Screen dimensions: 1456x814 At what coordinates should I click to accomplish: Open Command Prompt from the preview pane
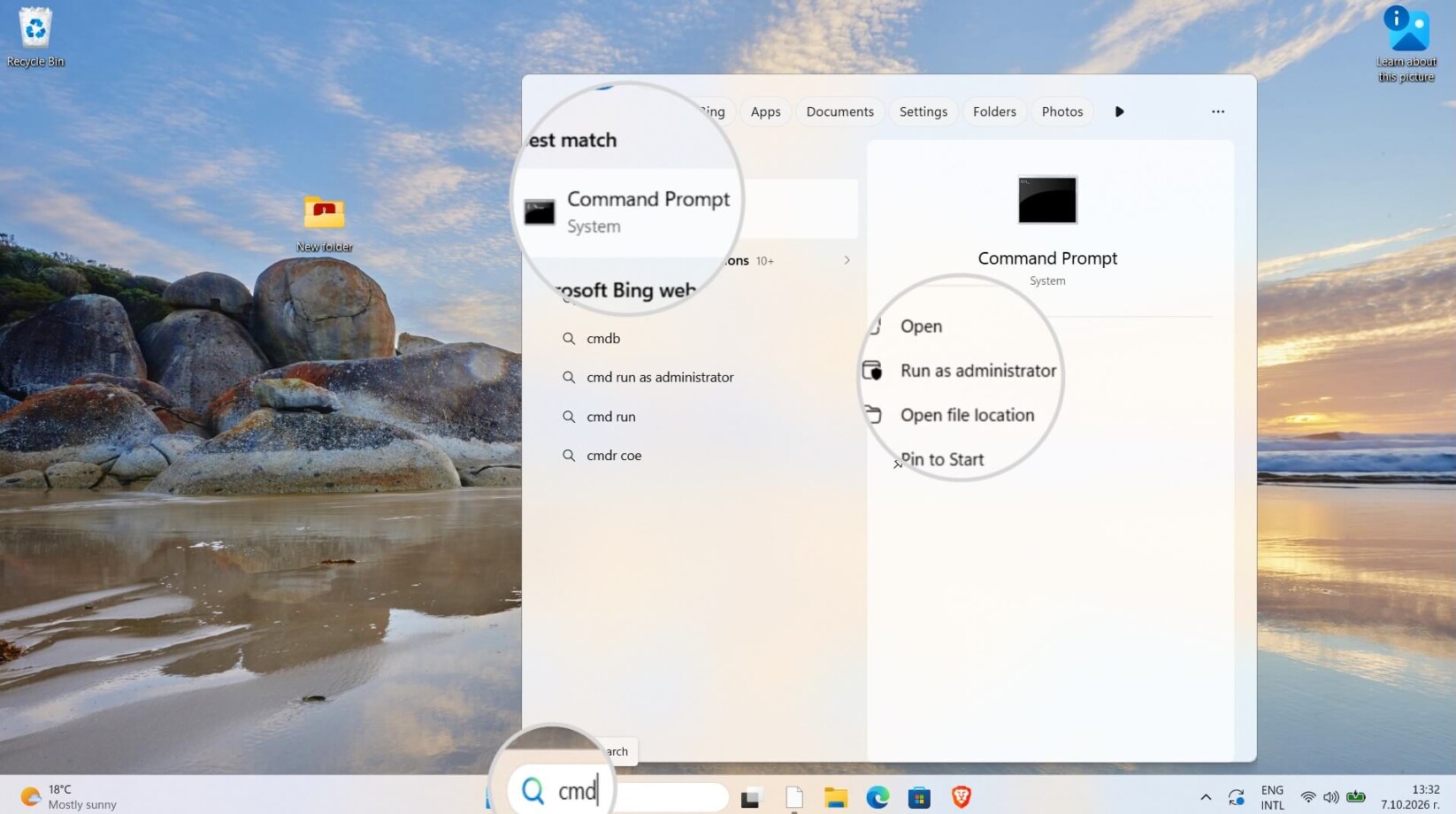point(921,326)
